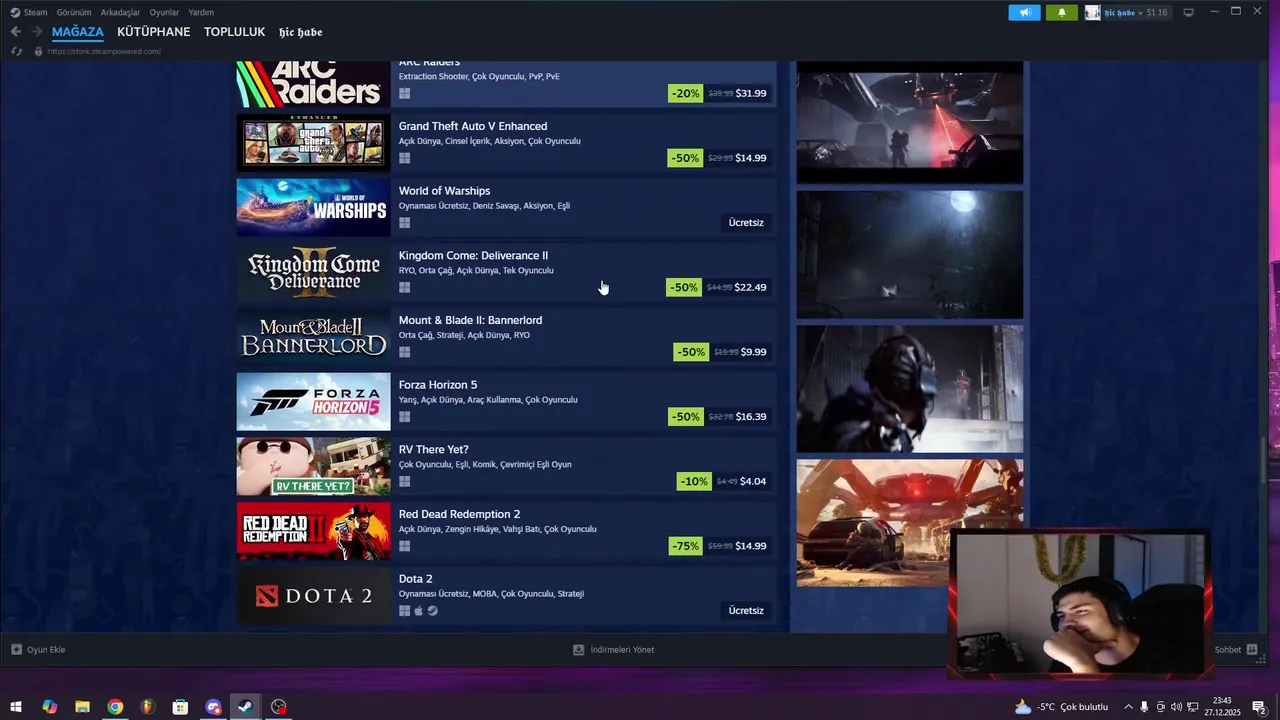
Task: Click the Ücretsiz label for World of Warships
Action: tap(746, 222)
